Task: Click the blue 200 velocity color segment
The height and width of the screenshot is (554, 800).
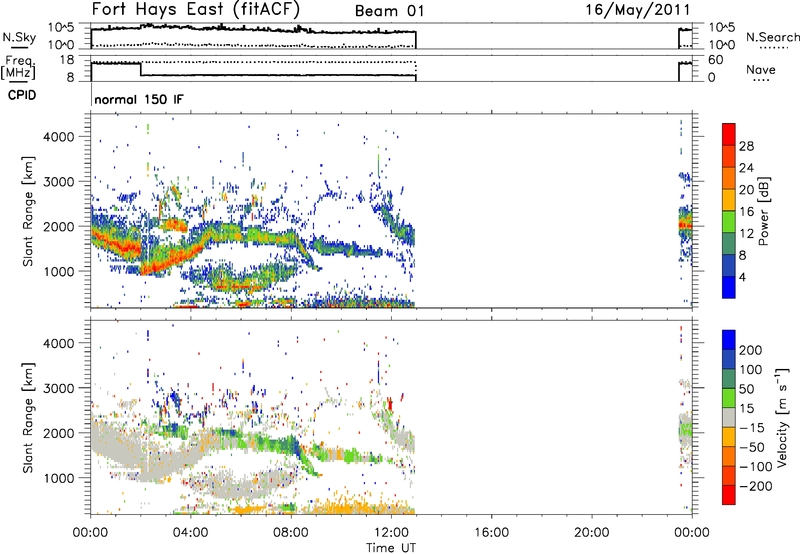Action: 729,340
